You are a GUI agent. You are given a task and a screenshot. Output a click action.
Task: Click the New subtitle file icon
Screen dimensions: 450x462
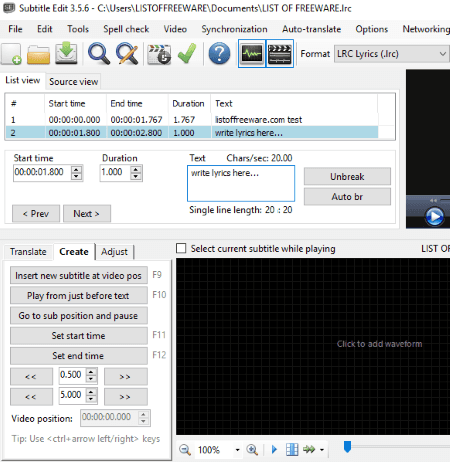pos(11,54)
